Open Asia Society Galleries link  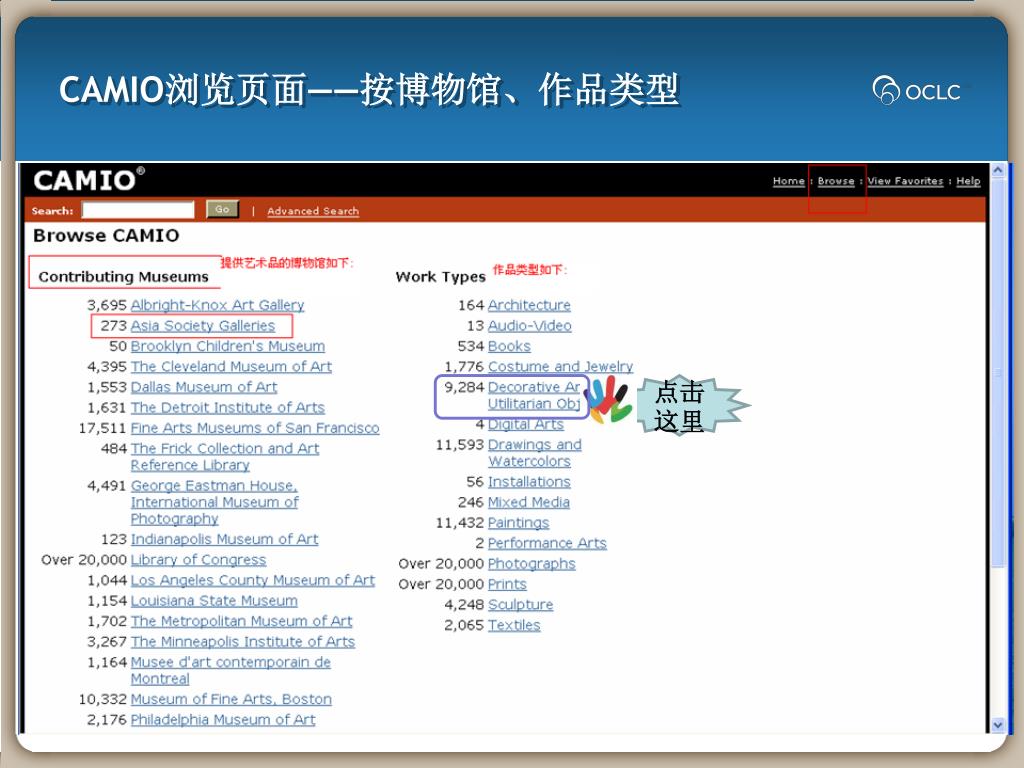coord(203,325)
